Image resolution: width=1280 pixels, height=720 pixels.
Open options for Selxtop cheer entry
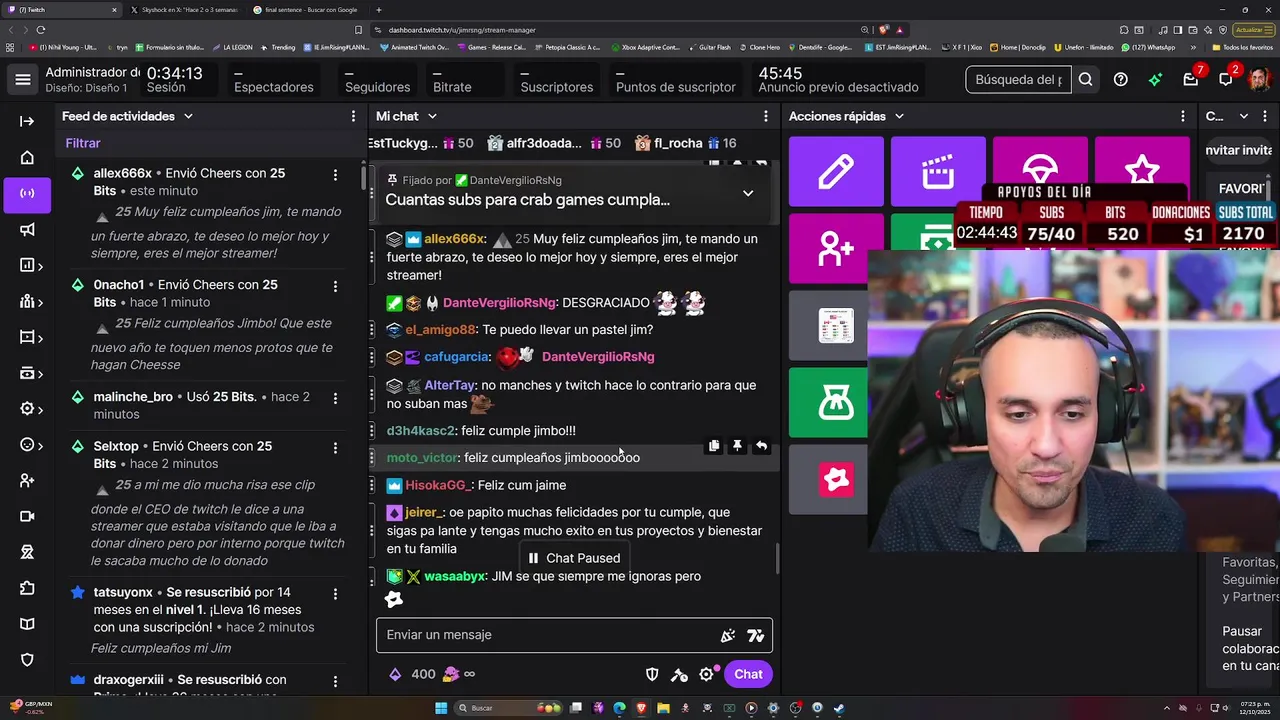[x=335, y=448]
